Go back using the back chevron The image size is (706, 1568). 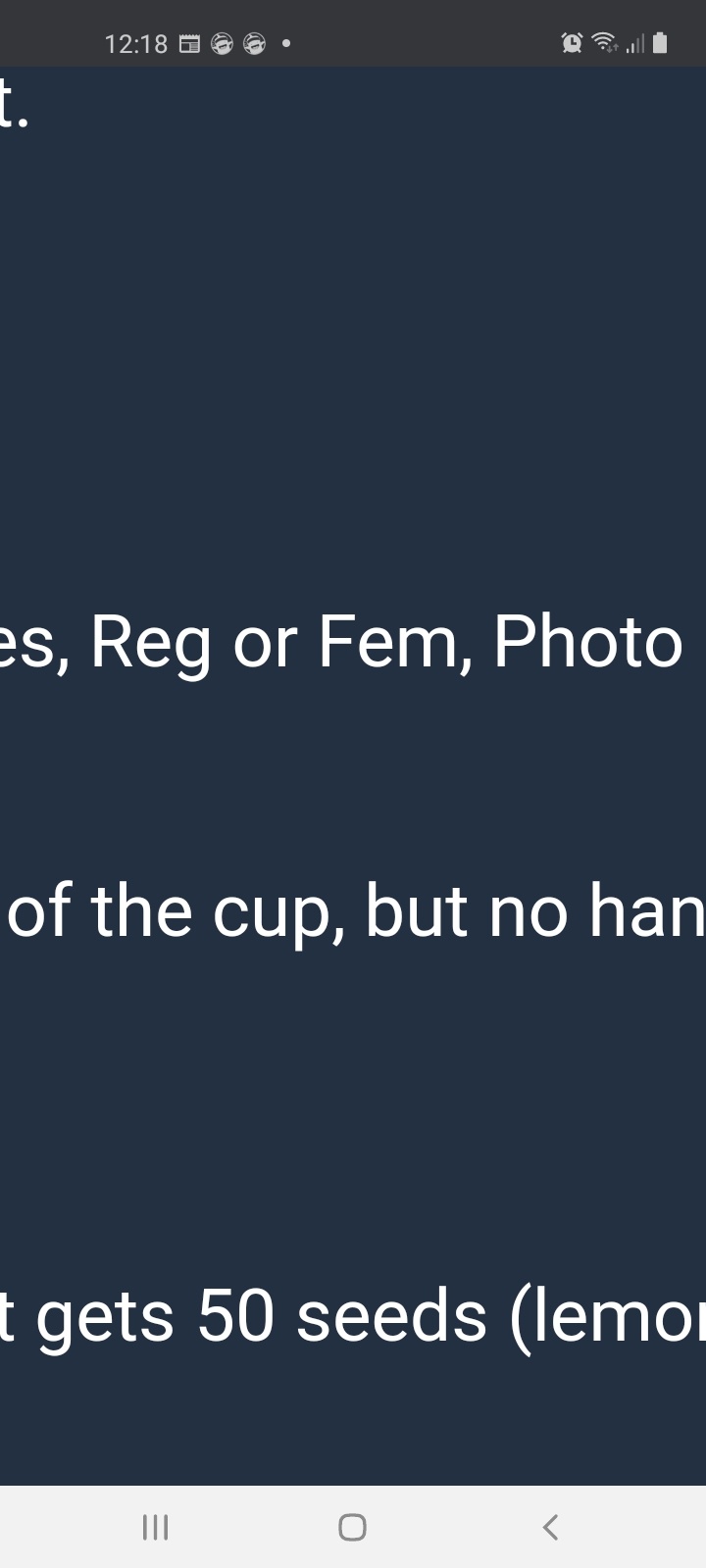[550, 1527]
